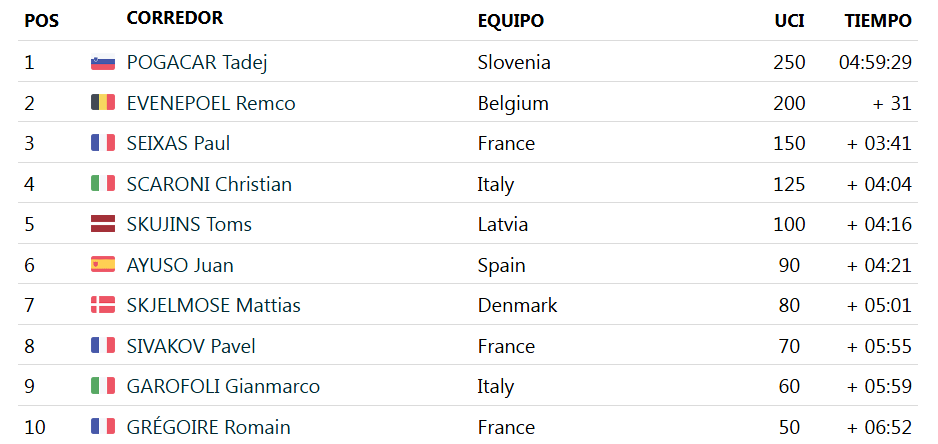The width and height of the screenshot is (938, 444).
Task: Open rider EVENEPOEL Remco's profile
Action: click(x=211, y=103)
